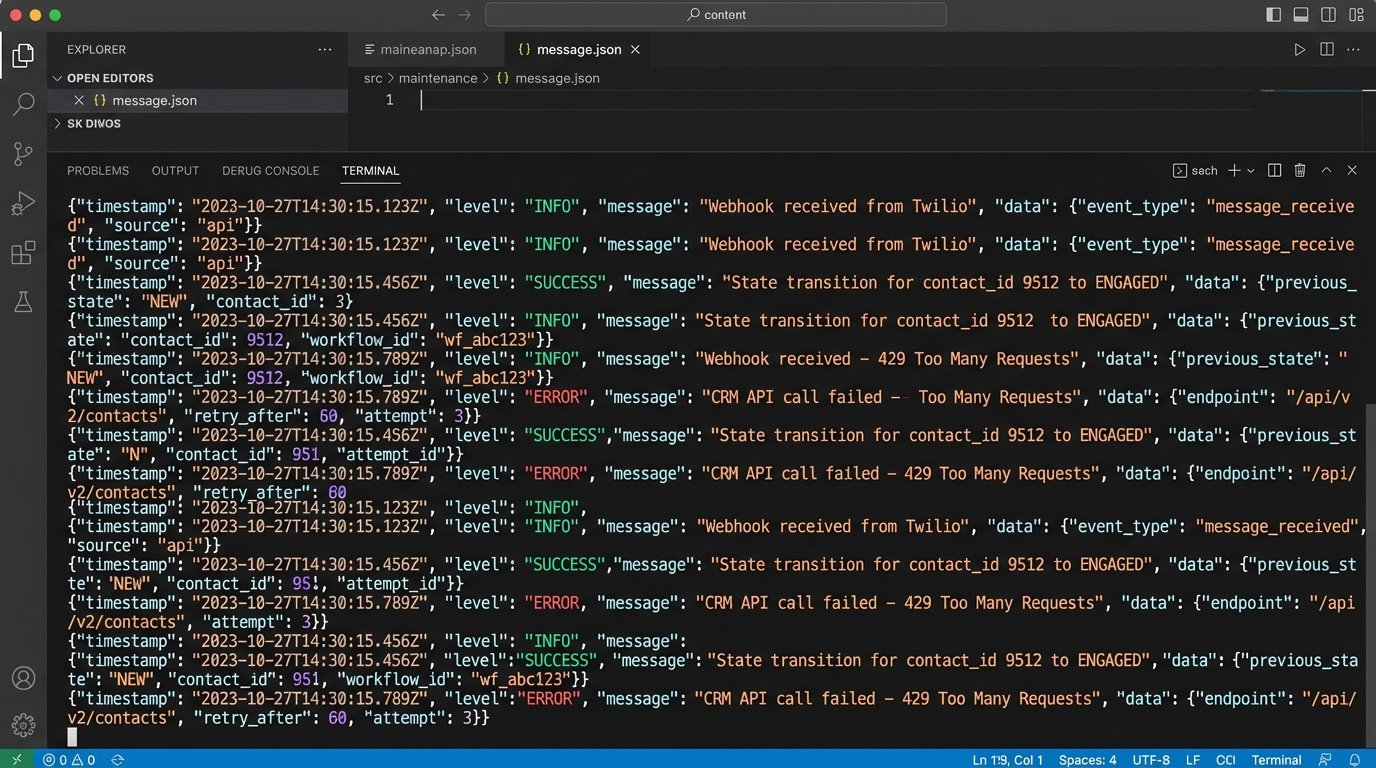Click the content search box in title bar
Viewport: 1376px width, 768px height.
click(716, 15)
